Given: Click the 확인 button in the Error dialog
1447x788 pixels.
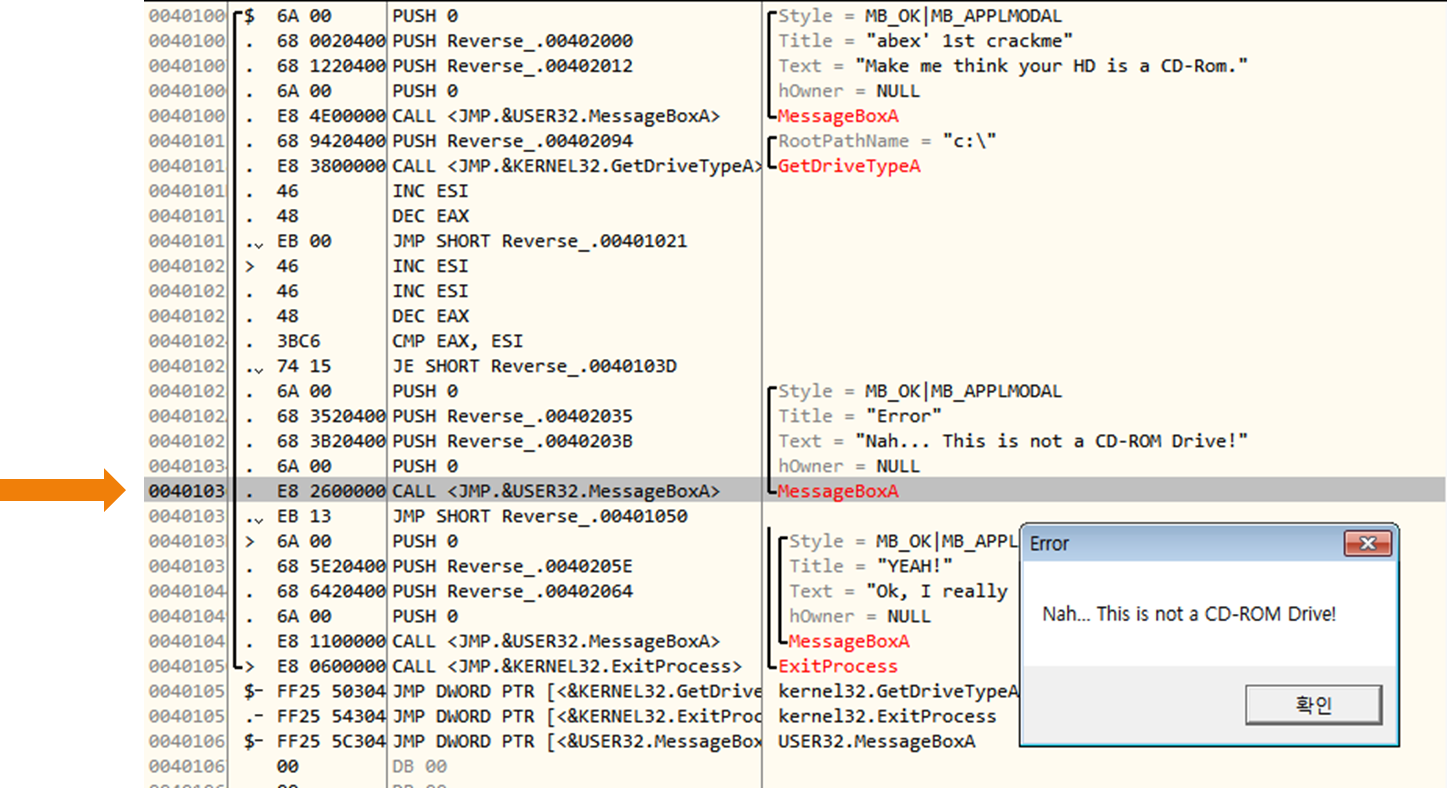Looking at the screenshot, I should pos(1313,705).
